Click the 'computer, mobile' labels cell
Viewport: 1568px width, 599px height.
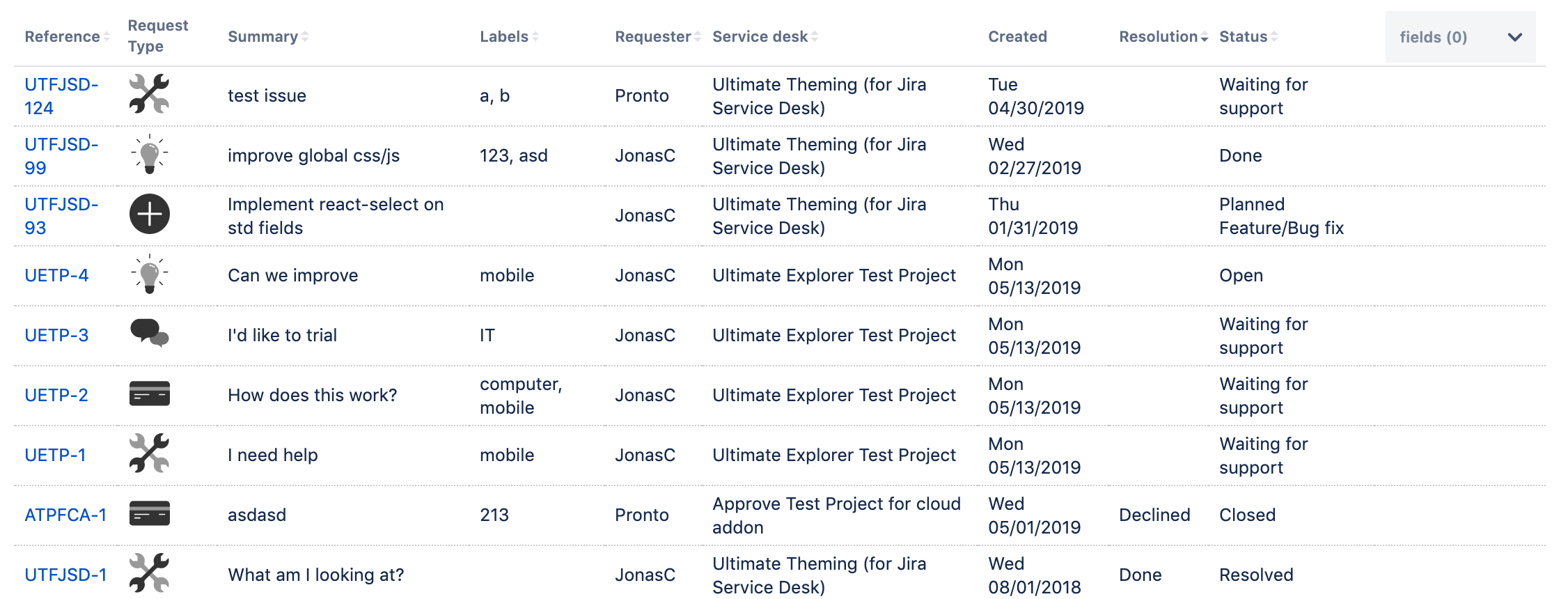click(x=521, y=396)
